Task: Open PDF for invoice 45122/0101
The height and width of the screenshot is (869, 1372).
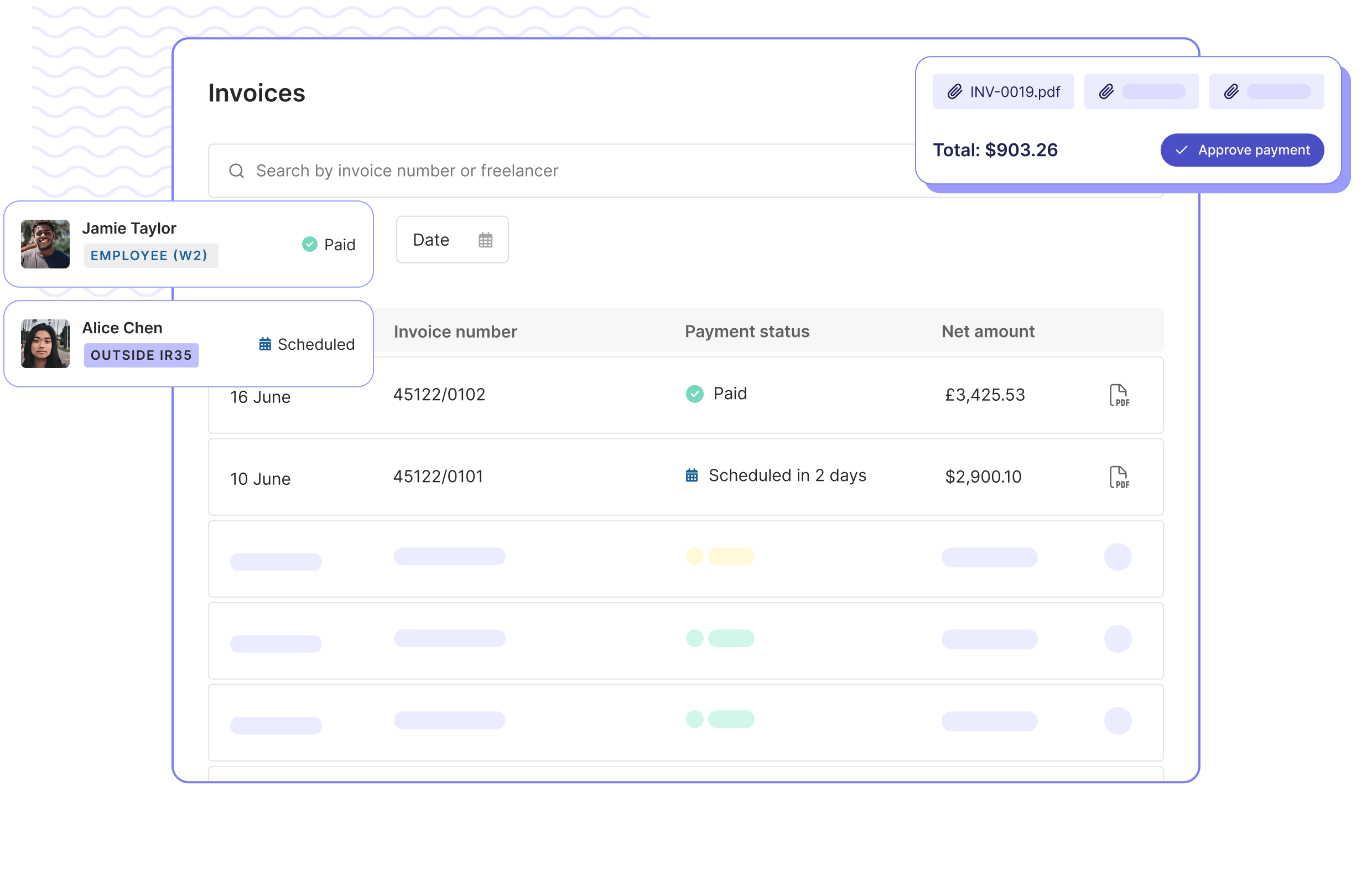Action: 1119,477
